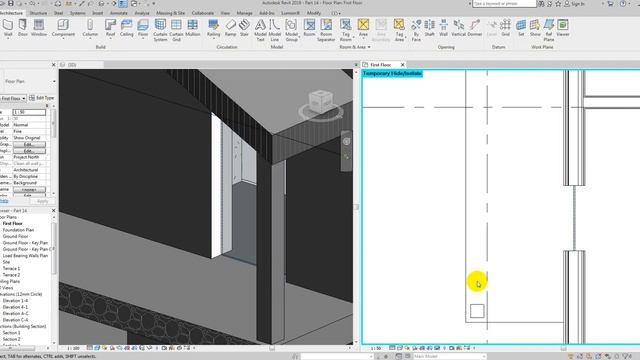The width and height of the screenshot is (640, 360).
Task: Close the Properties palette
Action: 53,65
